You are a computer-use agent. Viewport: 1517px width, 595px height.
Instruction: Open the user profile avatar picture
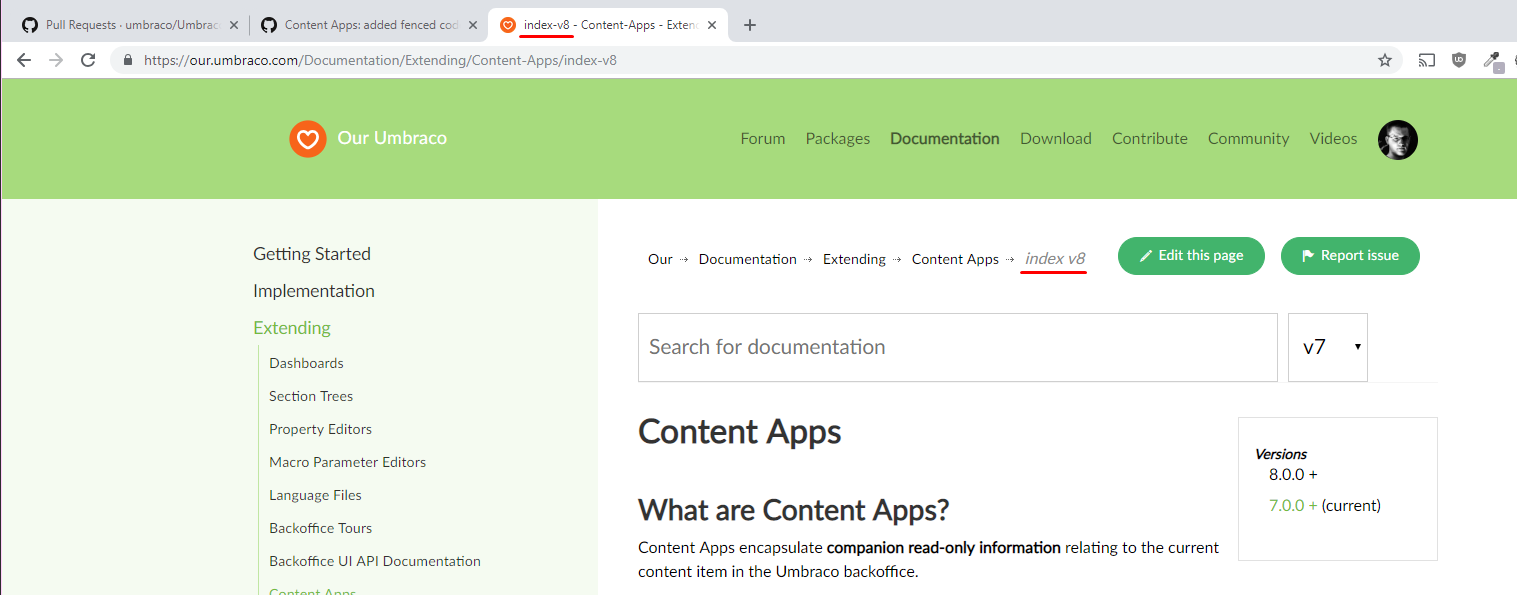coord(1397,139)
